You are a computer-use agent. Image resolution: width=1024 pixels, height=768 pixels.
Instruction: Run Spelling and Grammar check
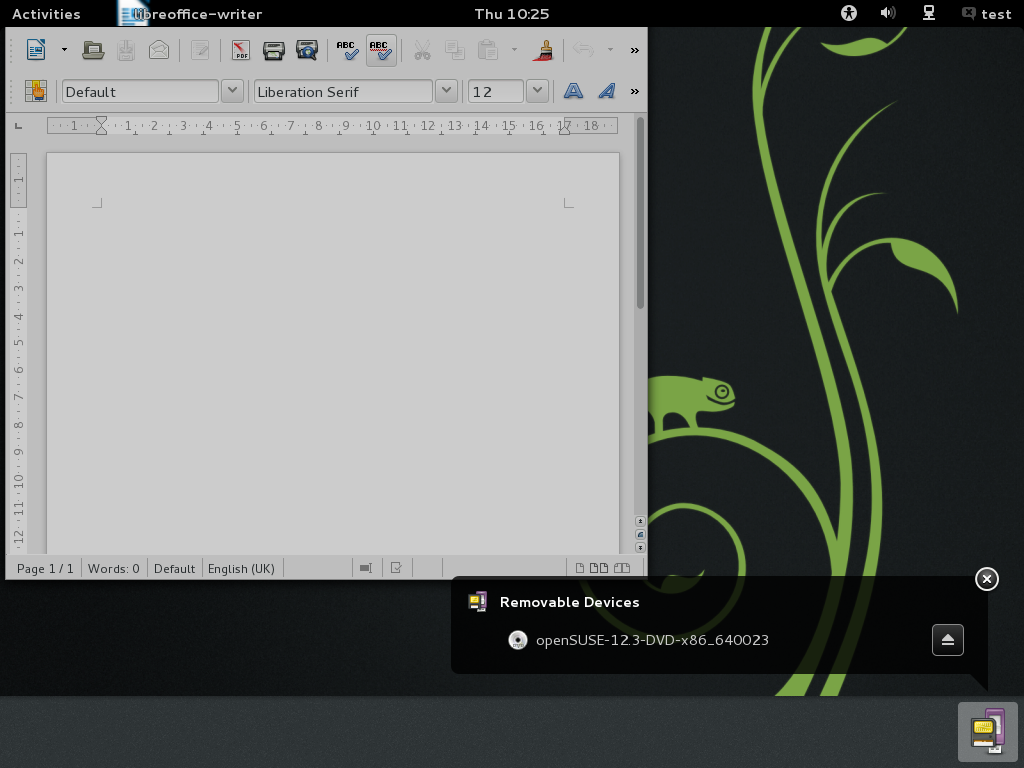coord(347,50)
